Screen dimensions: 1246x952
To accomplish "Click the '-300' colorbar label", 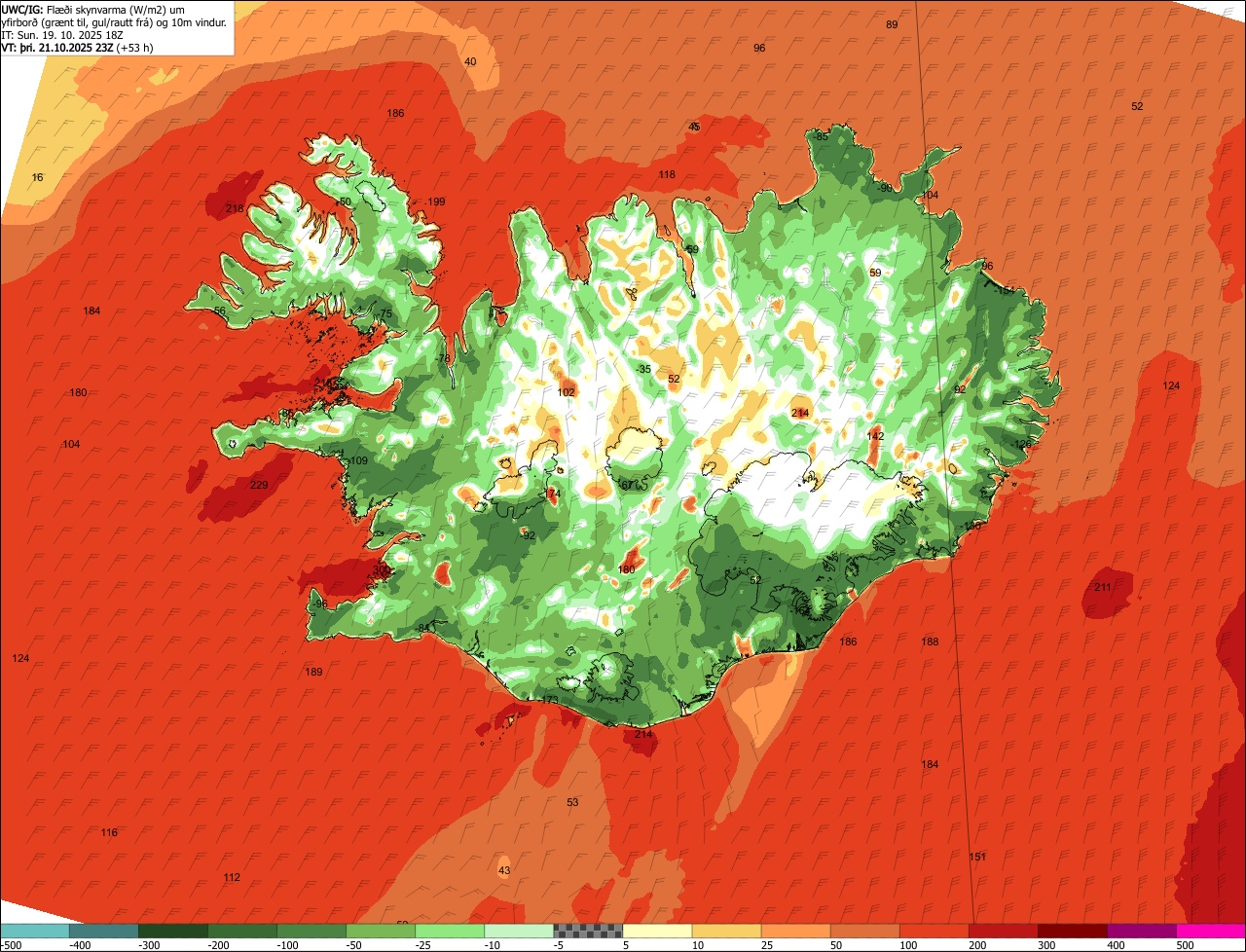I will [x=150, y=945].
